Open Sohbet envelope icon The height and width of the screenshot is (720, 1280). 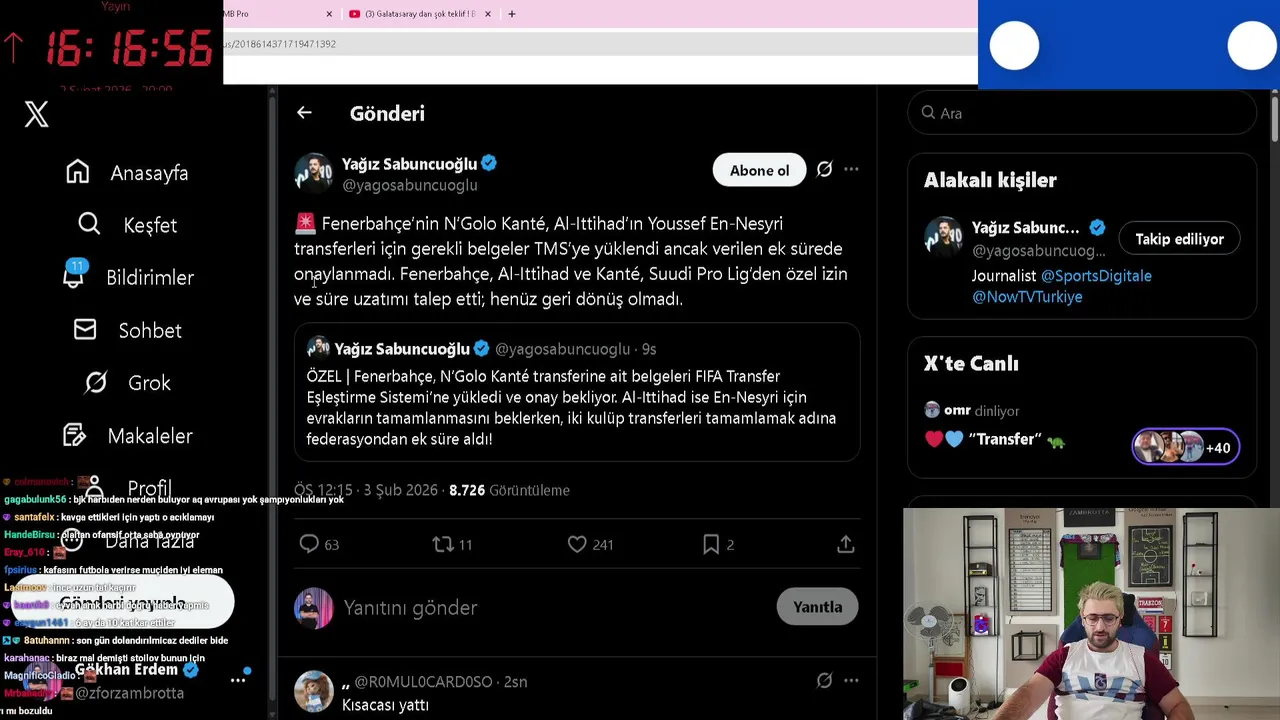[x=85, y=329]
